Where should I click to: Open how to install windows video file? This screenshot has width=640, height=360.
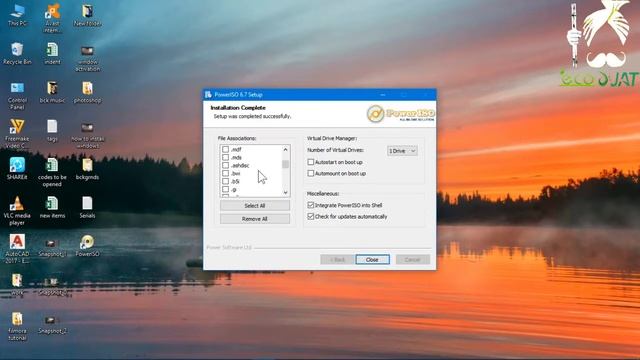87,135
